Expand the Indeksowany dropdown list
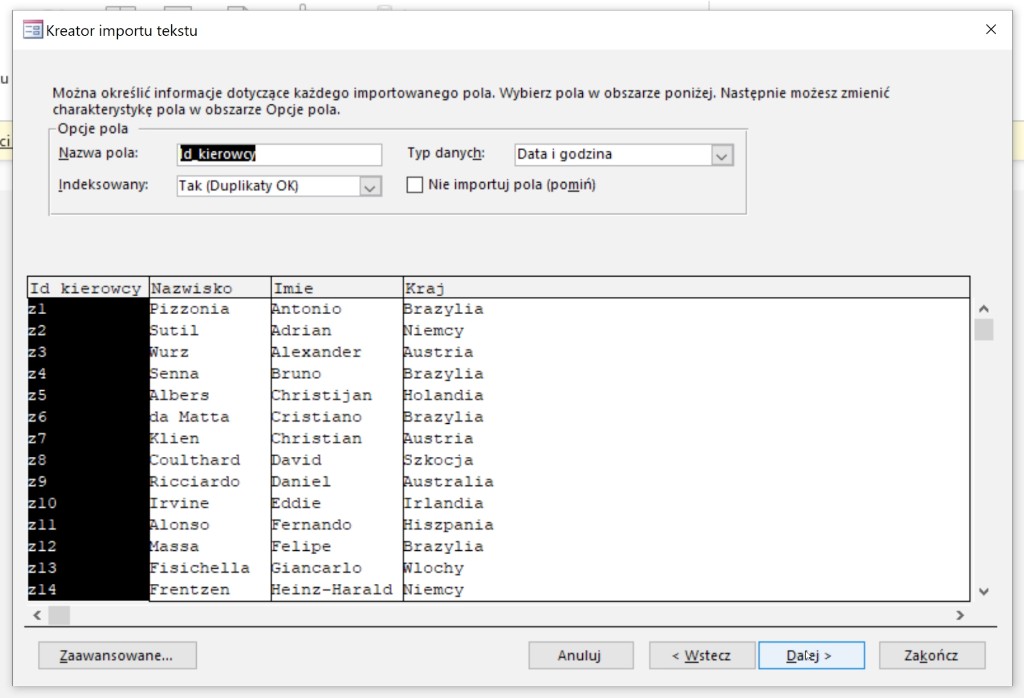1024x698 pixels. pos(370,186)
